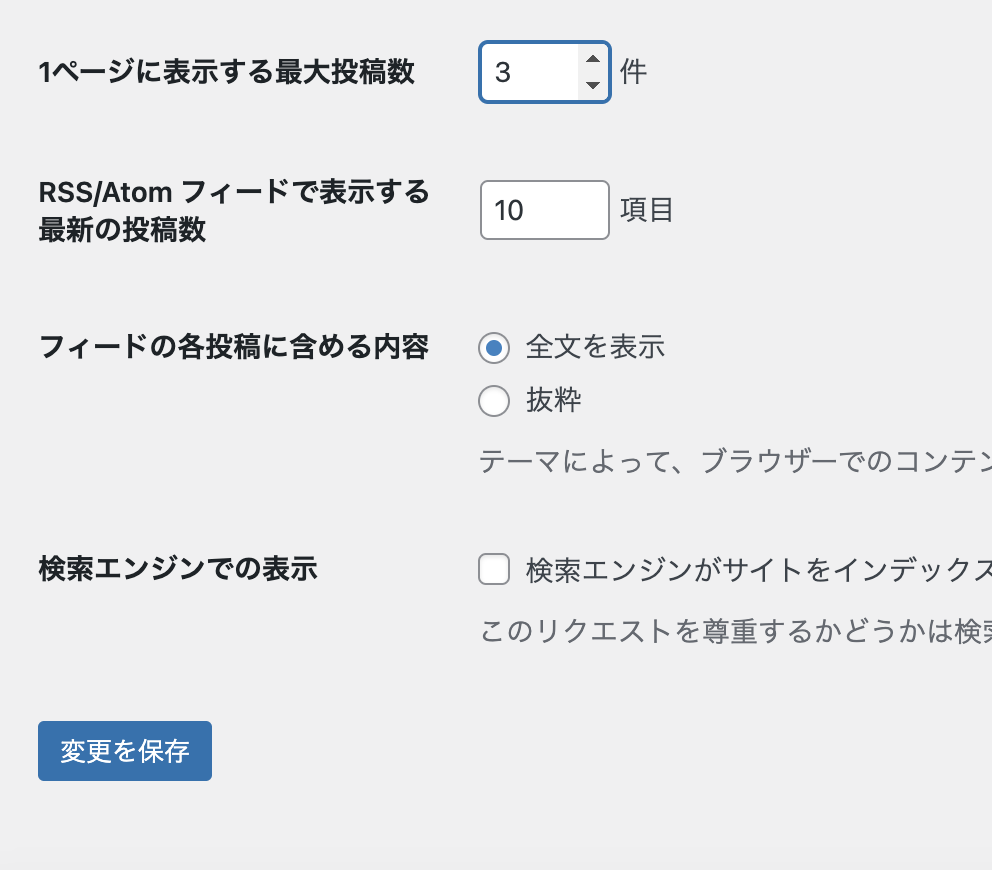Click the up arrow on posts-per-page stepper
This screenshot has height=870, width=992.
coord(593,59)
